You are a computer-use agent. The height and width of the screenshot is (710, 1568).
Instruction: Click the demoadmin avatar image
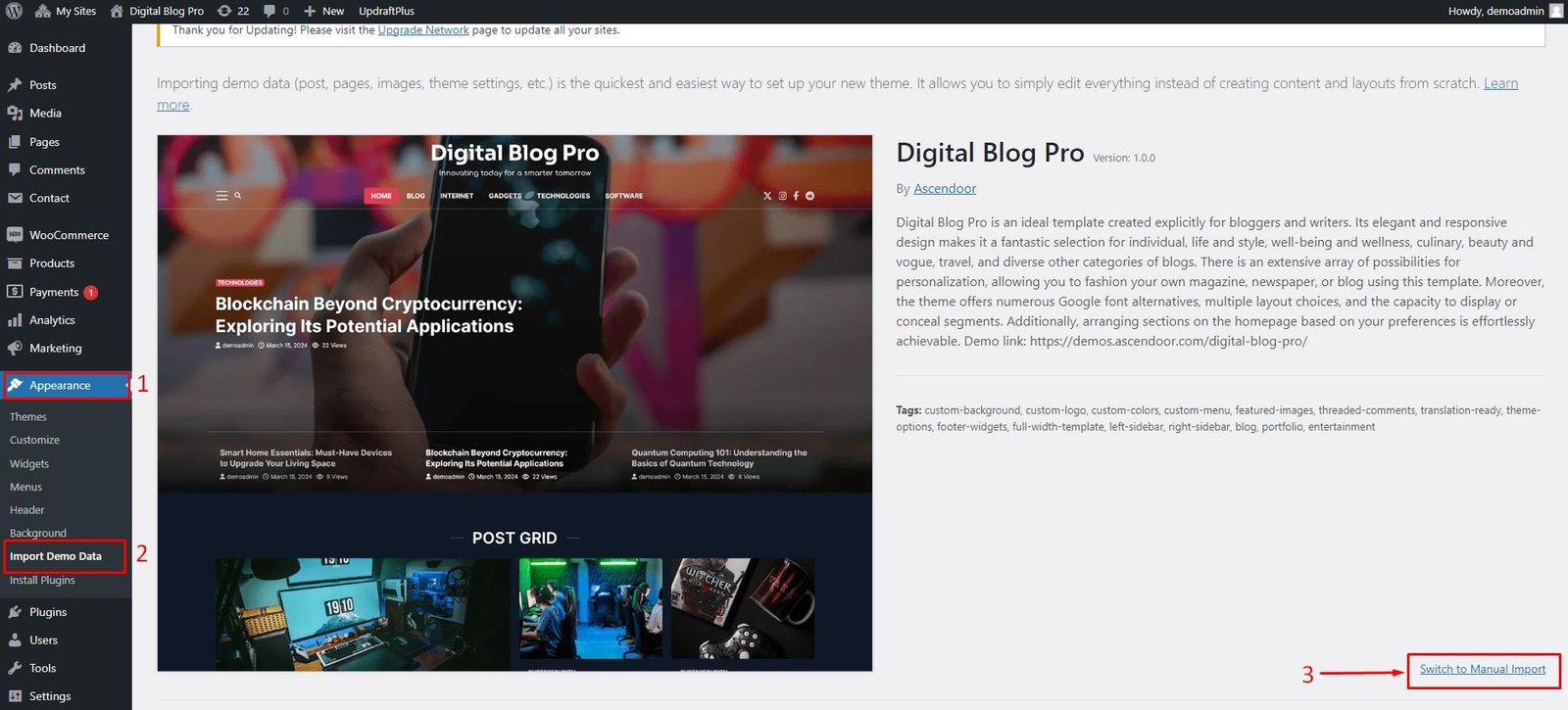[1555, 11]
